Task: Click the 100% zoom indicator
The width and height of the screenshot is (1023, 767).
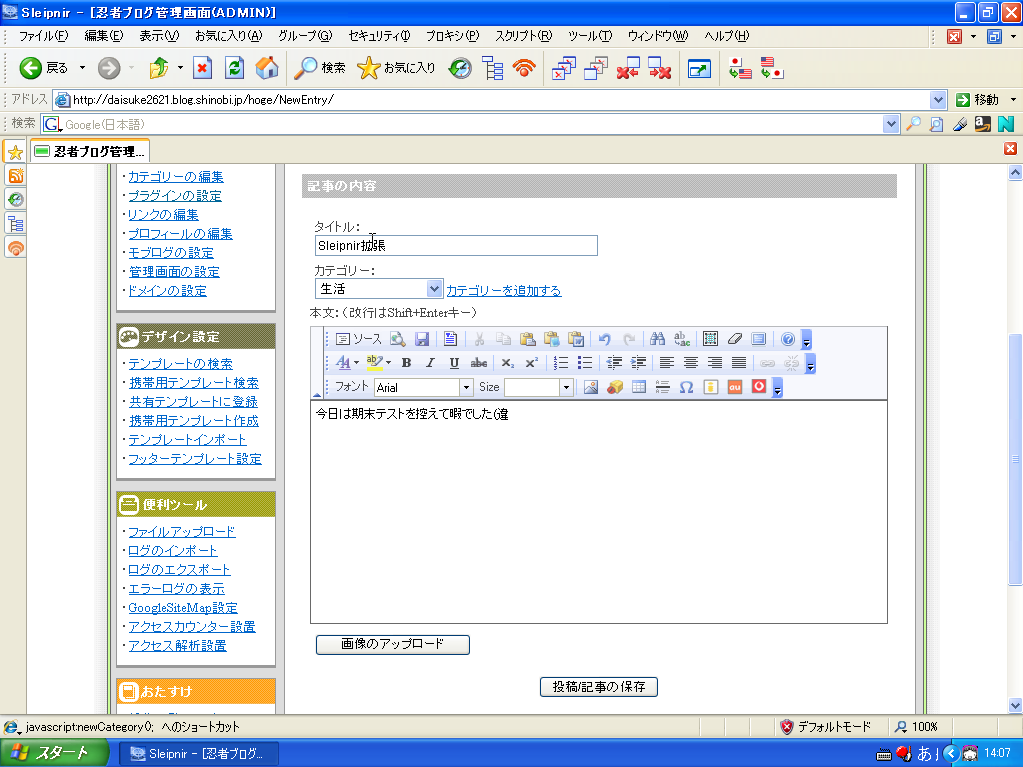Action: [x=916, y=727]
